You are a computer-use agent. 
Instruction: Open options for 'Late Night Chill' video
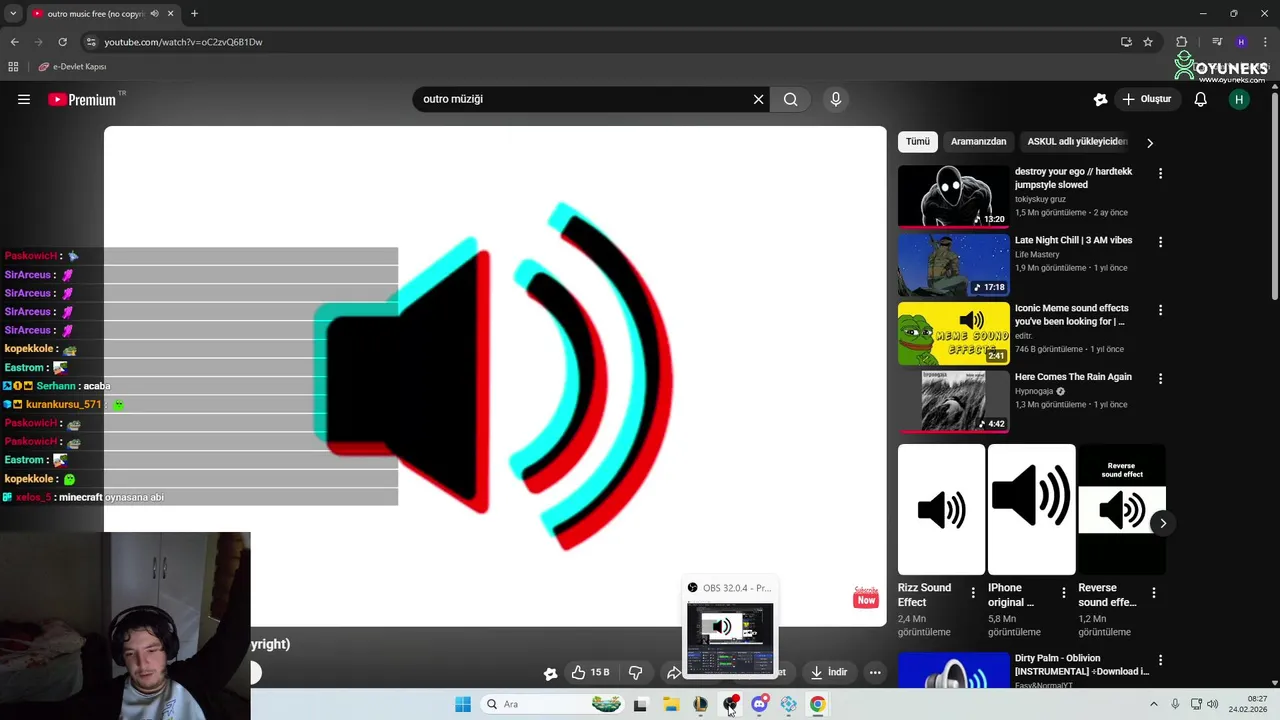pos(1160,242)
